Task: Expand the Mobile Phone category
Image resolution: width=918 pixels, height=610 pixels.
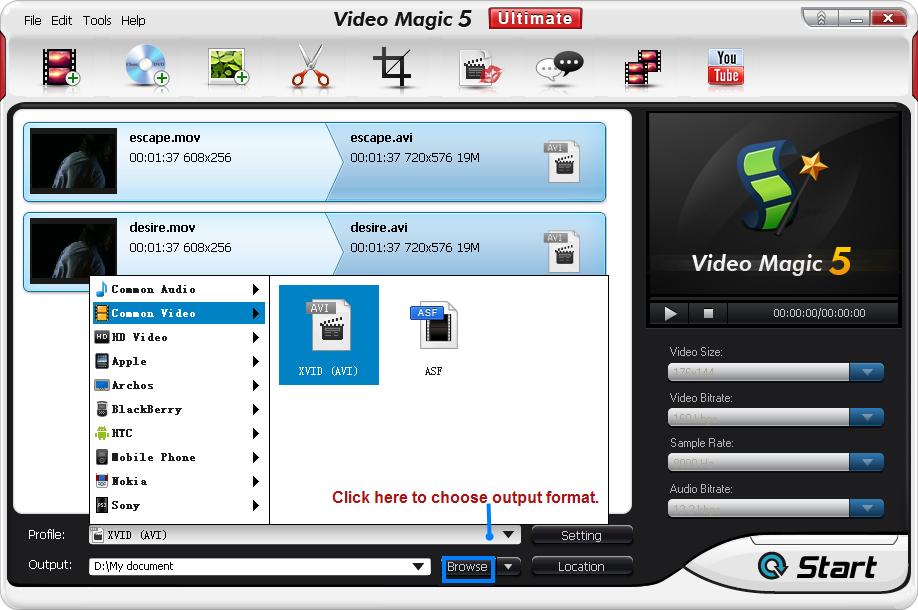Action: coord(179,457)
